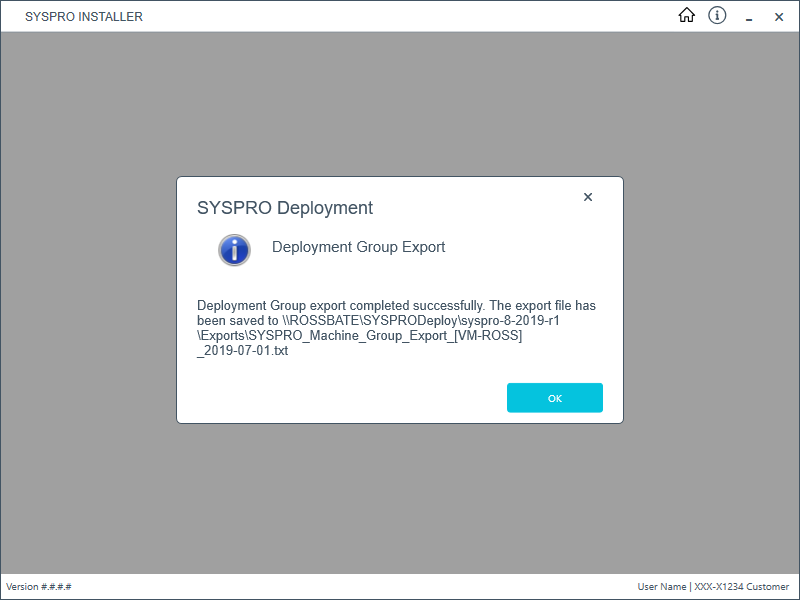This screenshot has height=600, width=800.
Task: Click the SYSPRO Deployment dialog title
Action: coord(285,208)
